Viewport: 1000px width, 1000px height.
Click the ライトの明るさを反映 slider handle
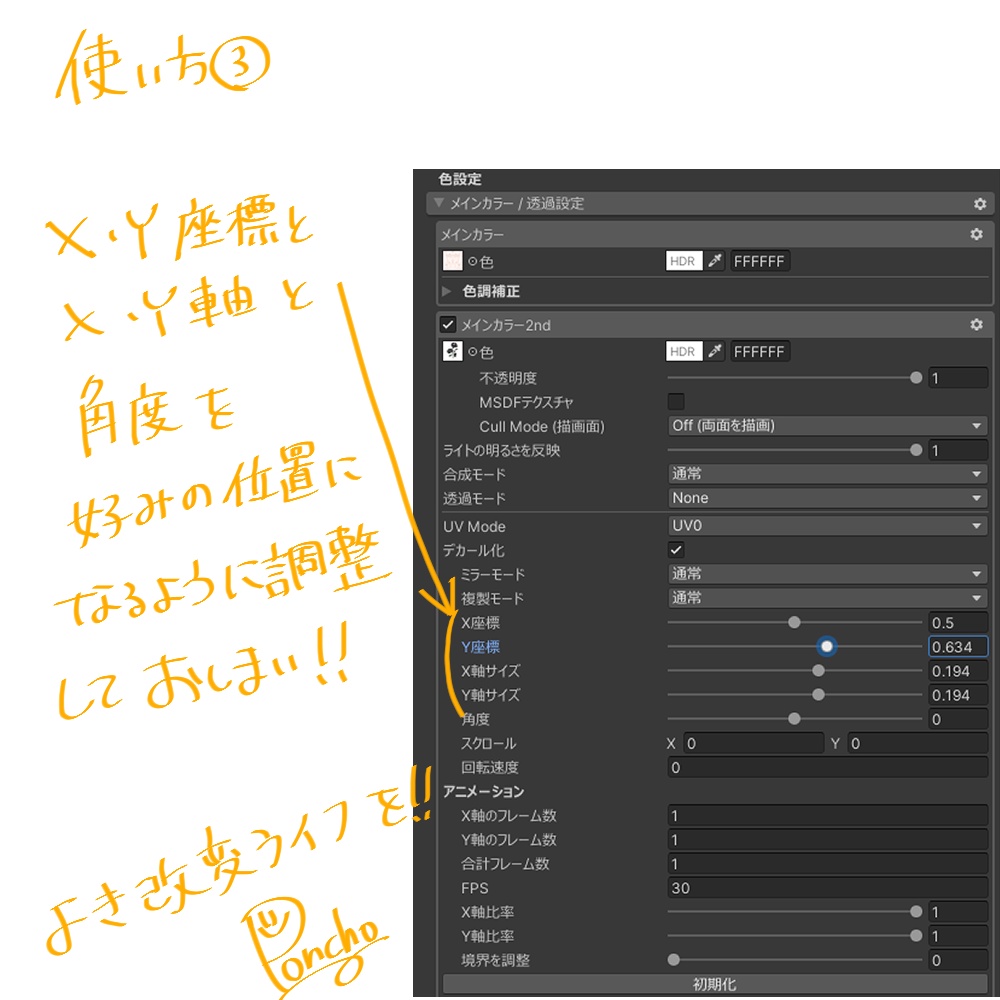(916, 450)
